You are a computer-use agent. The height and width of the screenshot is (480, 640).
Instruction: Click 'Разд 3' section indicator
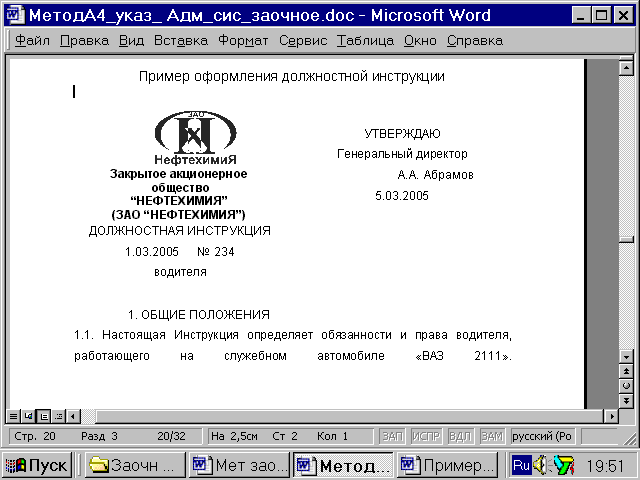tap(99, 436)
